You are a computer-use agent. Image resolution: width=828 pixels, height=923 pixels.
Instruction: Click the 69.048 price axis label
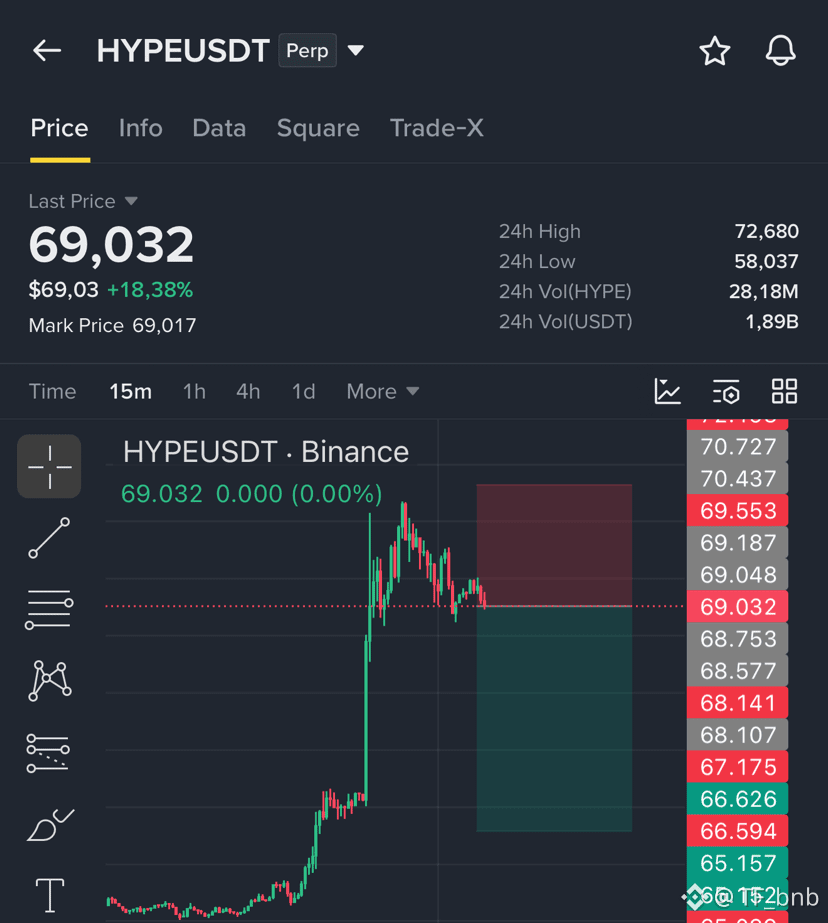(x=737, y=575)
